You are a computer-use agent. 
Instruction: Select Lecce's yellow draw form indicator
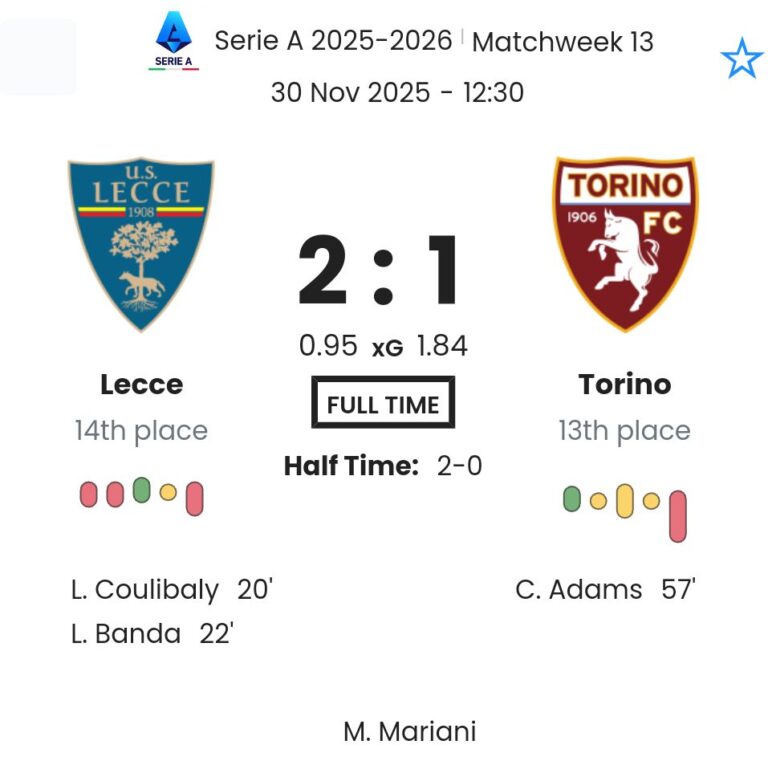[168, 492]
